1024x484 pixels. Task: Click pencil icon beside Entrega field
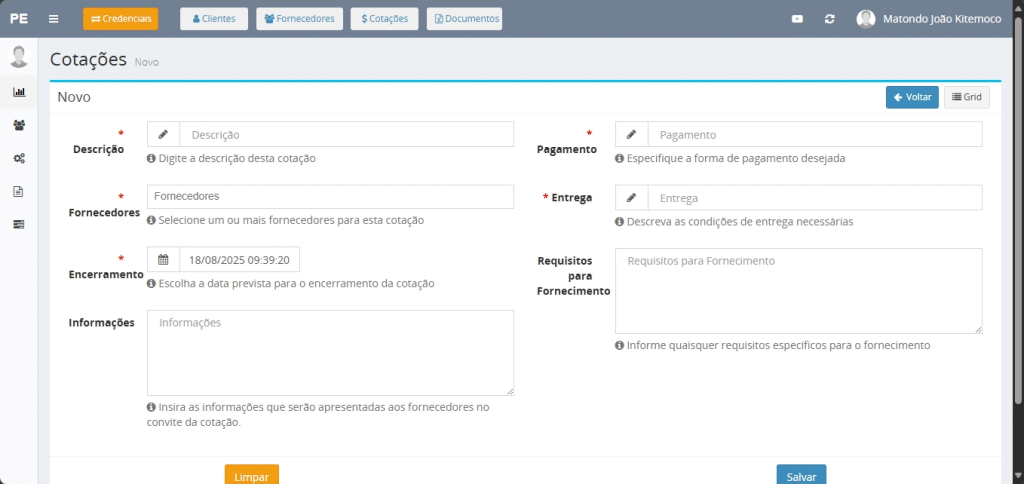click(x=632, y=198)
